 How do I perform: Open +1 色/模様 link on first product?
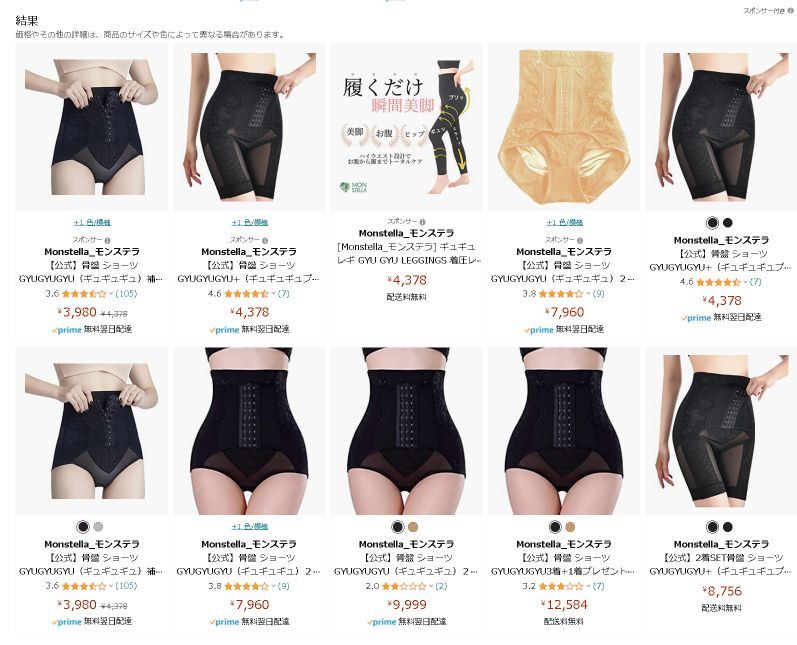click(92, 222)
